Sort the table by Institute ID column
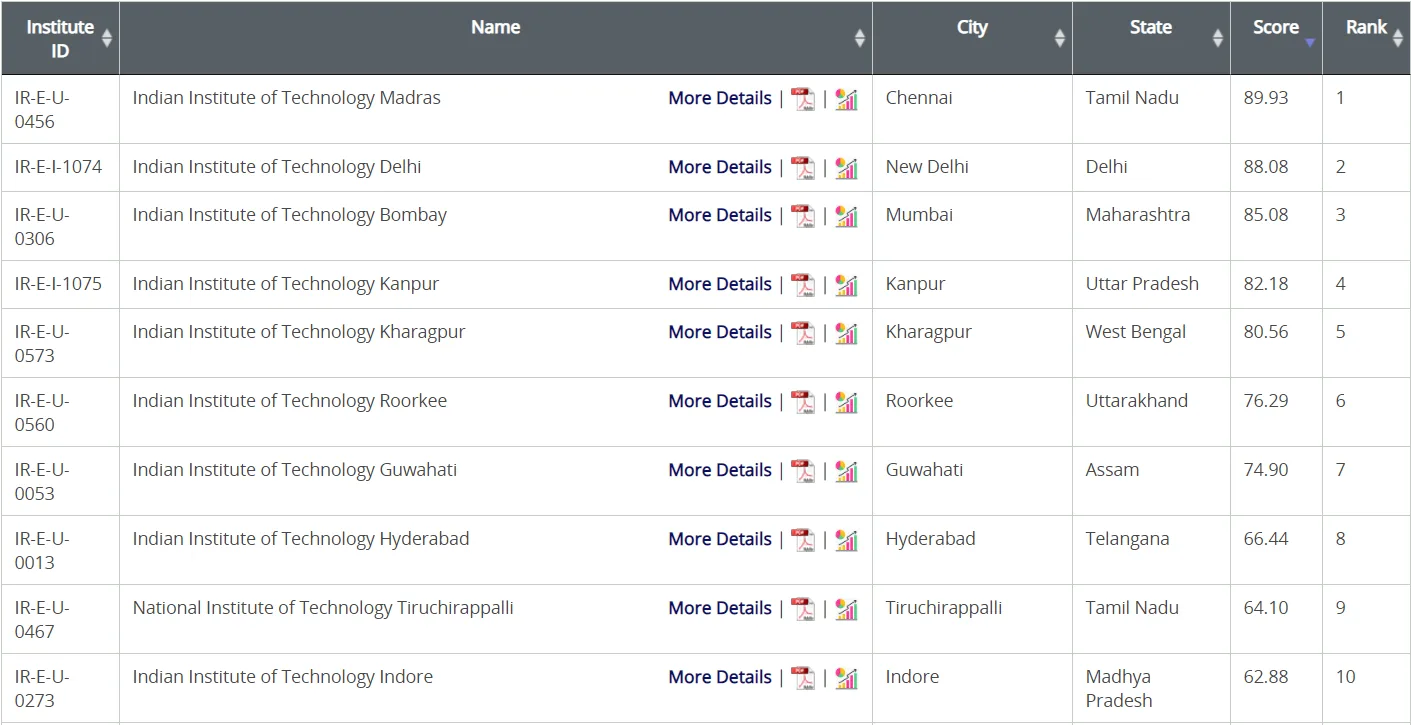Image resolution: width=1411 pixels, height=725 pixels. coord(60,38)
